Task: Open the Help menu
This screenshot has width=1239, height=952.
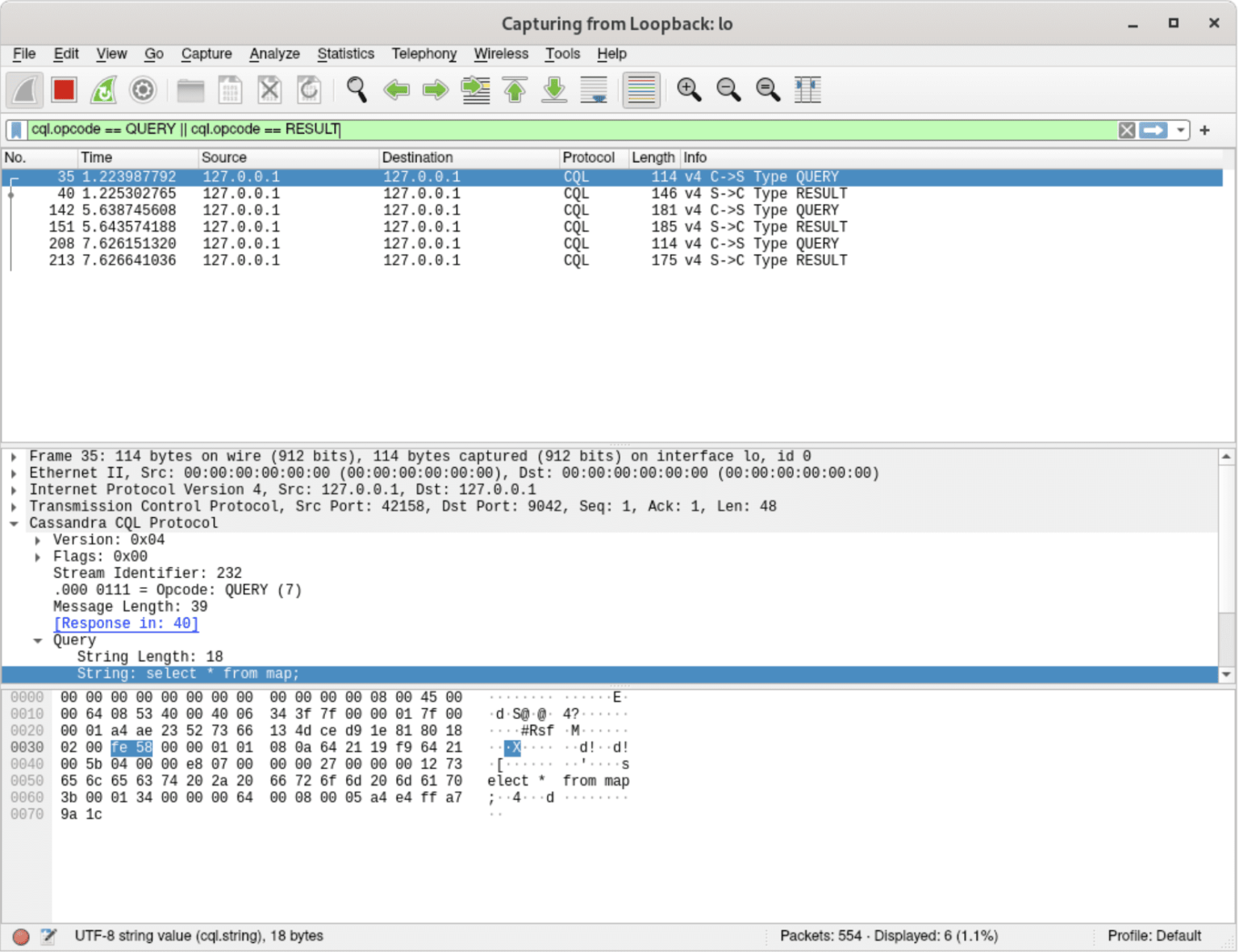Action: [x=611, y=54]
